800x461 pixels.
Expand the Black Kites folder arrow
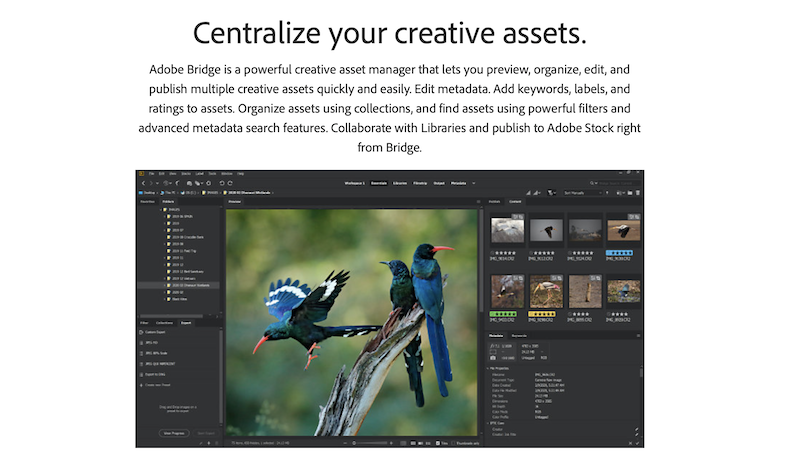tap(165, 299)
